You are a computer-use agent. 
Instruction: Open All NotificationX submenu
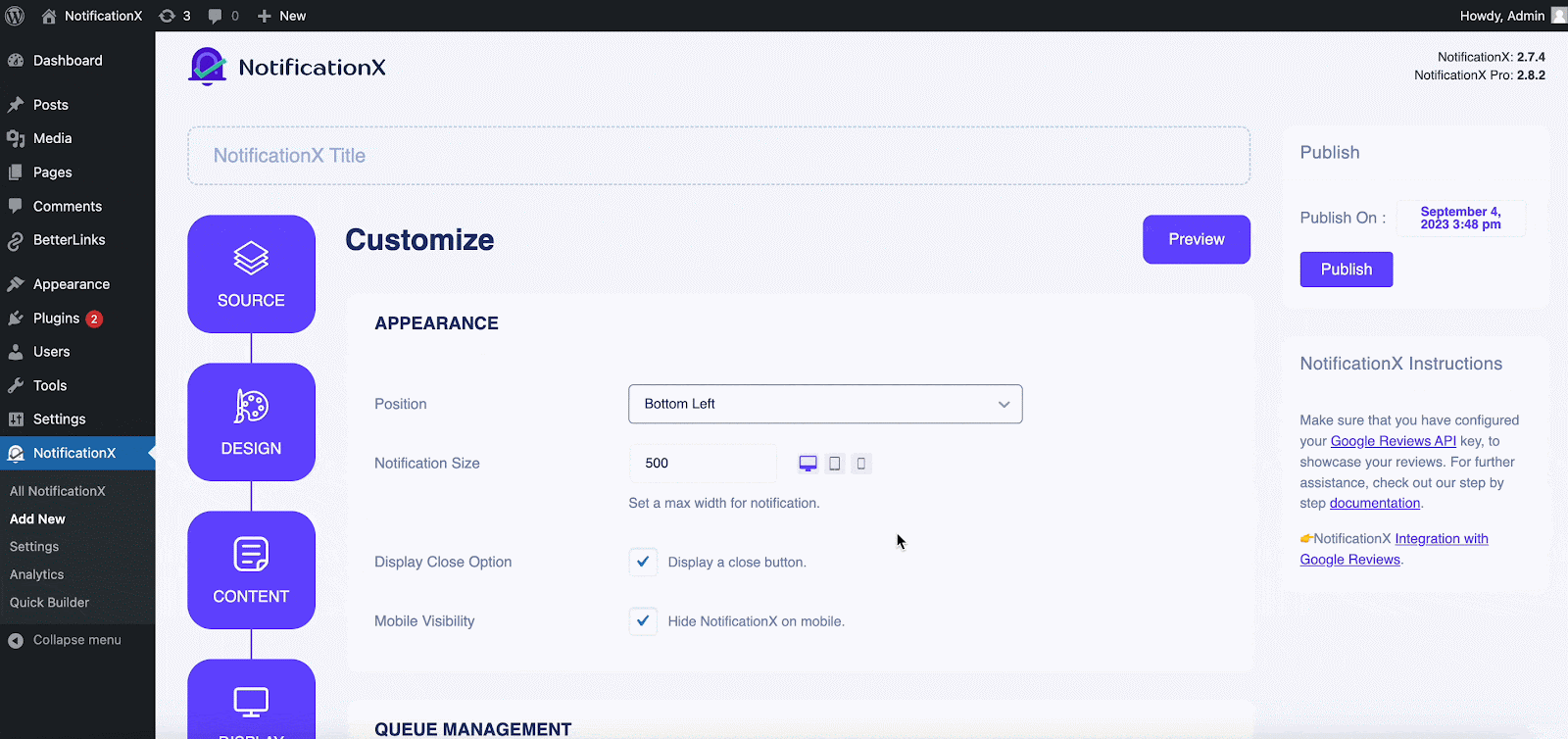click(58, 491)
